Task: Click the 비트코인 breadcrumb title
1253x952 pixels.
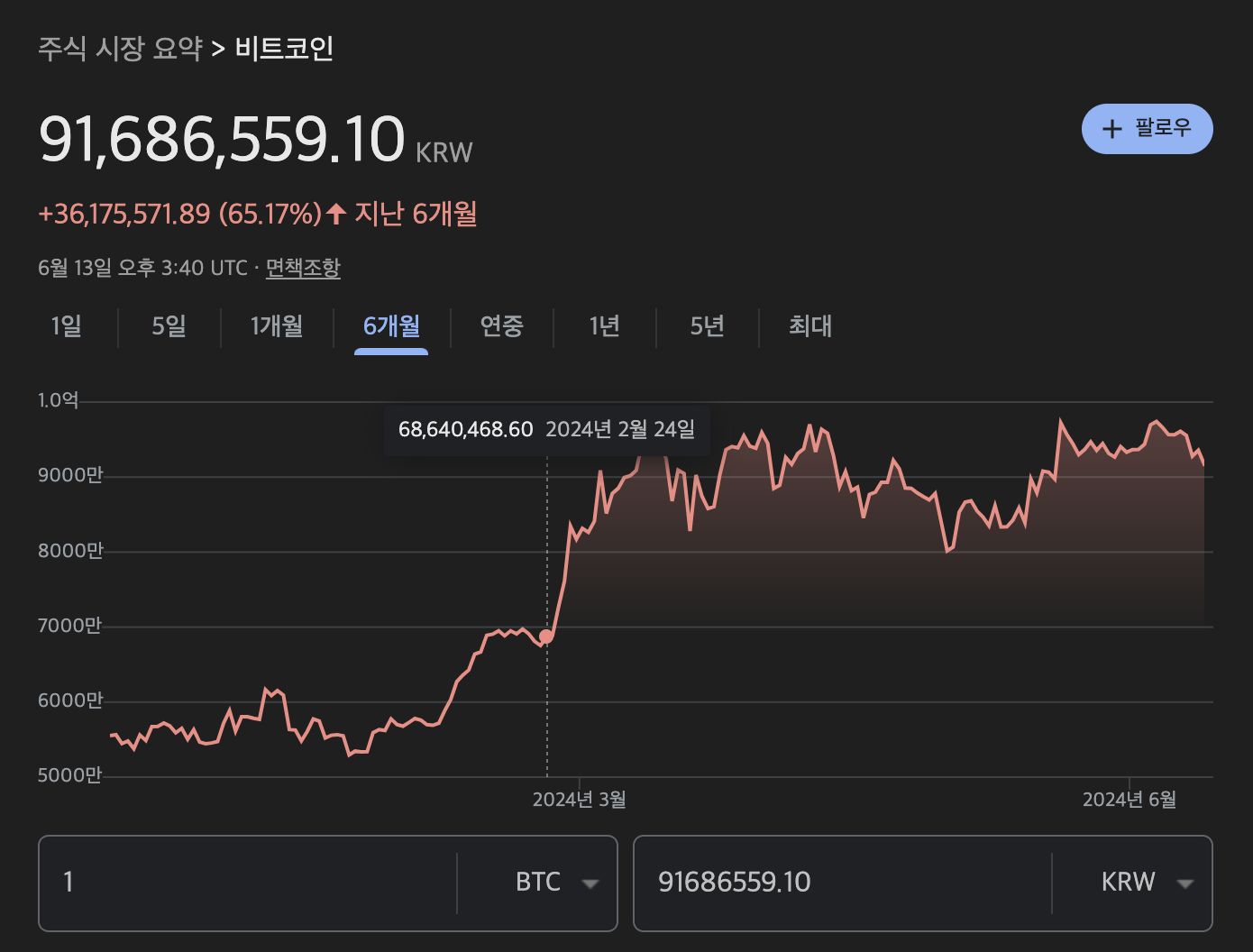Action: [284, 48]
